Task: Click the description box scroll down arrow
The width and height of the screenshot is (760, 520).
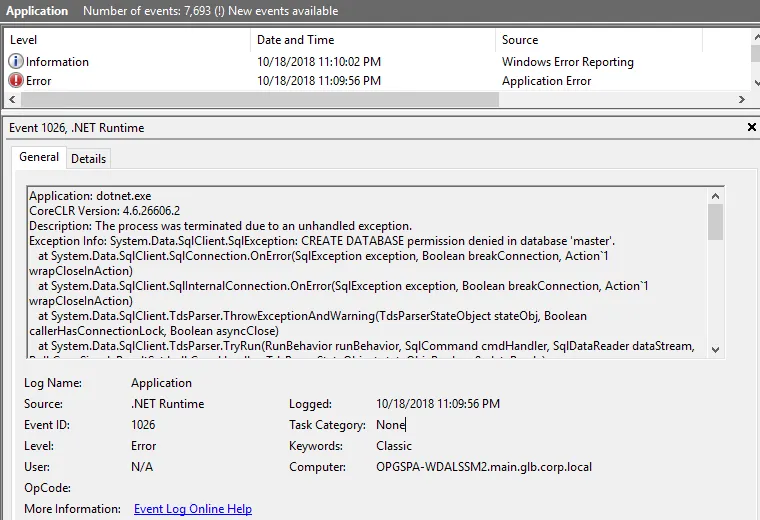Action: (x=715, y=349)
